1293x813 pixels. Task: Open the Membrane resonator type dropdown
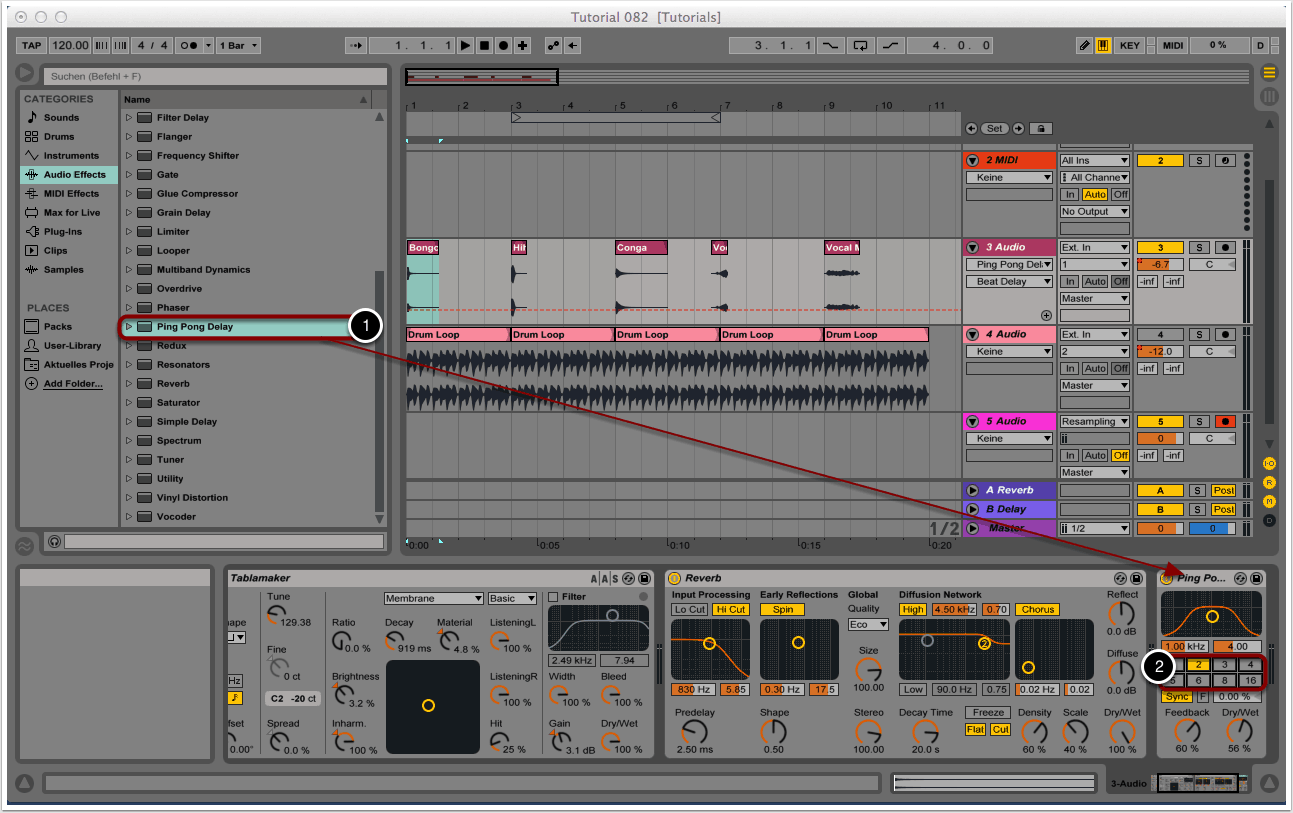432,598
